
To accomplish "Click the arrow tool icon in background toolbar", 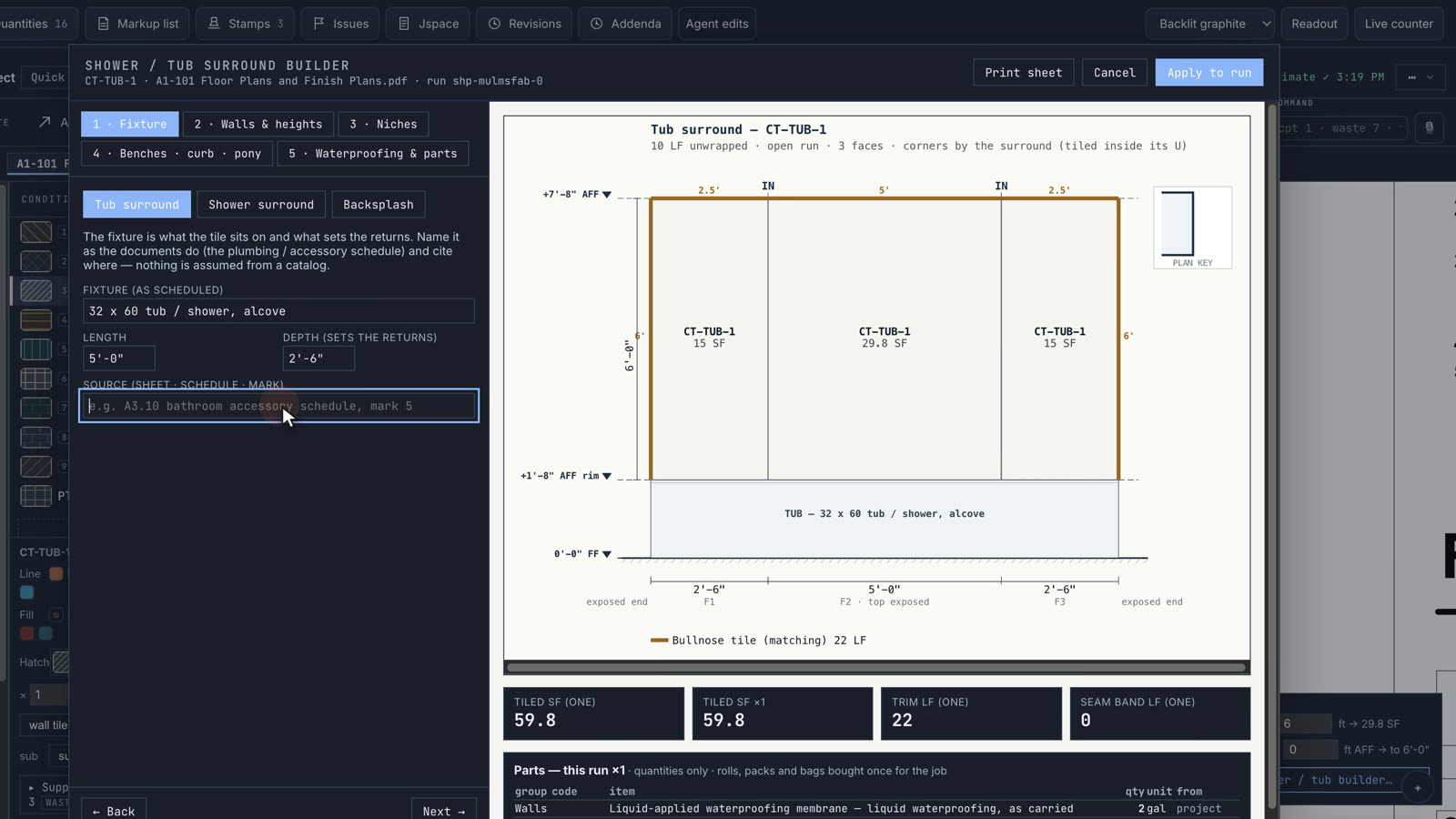I will (45, 122).
